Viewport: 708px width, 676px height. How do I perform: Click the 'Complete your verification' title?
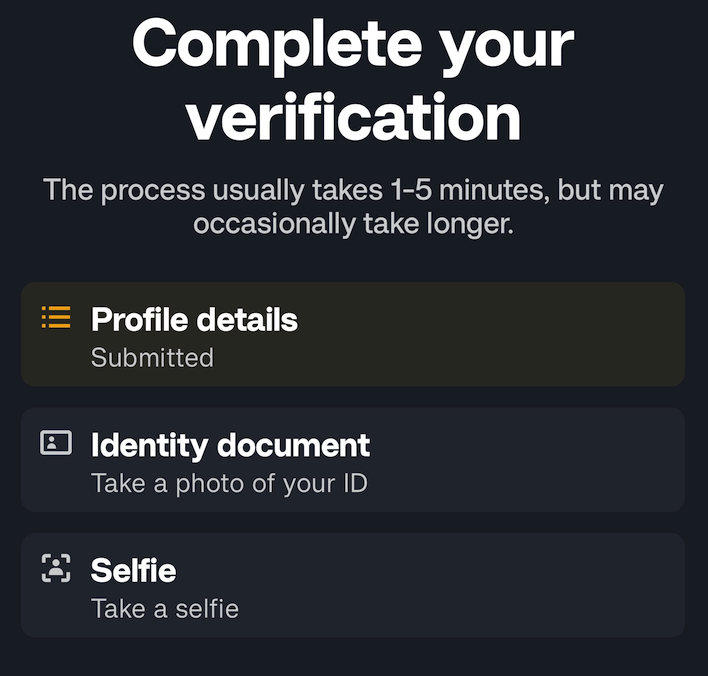click(x=353, y=80)
